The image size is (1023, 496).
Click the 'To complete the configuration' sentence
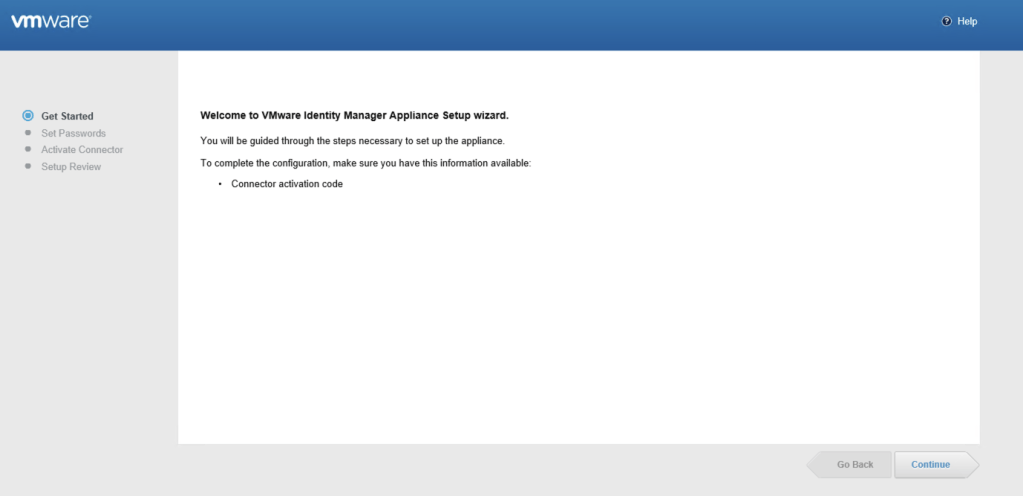(365, 163)
